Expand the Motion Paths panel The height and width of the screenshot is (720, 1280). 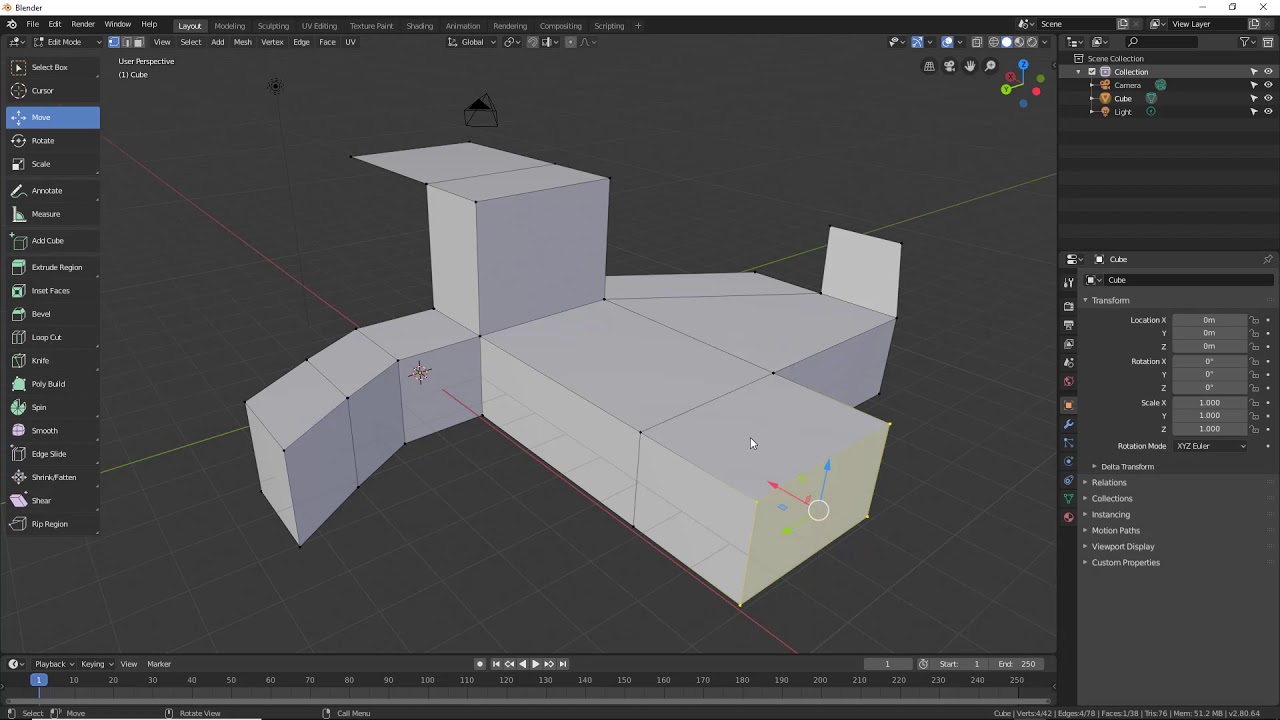click(x=1115, y=531)
